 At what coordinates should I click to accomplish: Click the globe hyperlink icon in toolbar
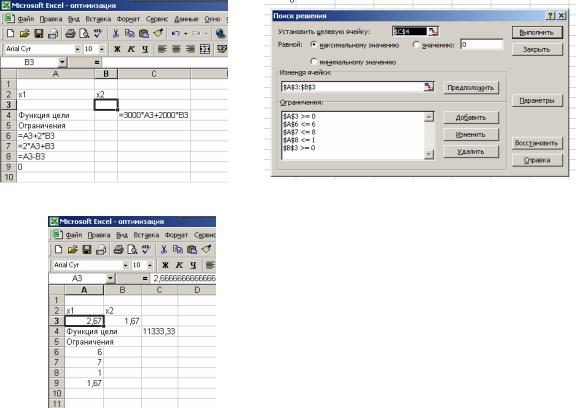[220, 34]
